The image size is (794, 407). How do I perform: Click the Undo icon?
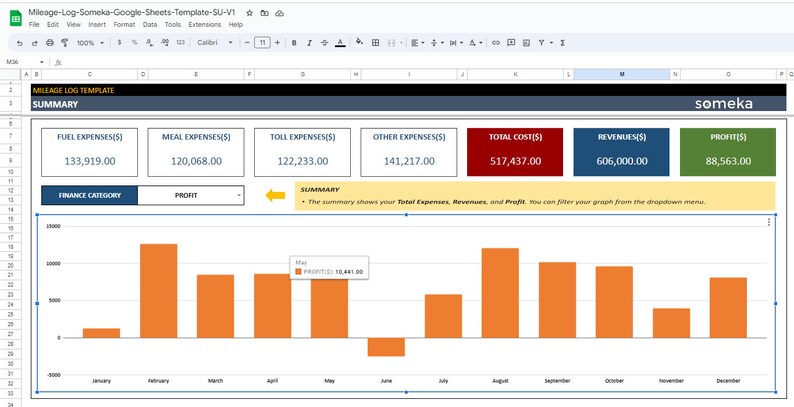coord(19,43)
